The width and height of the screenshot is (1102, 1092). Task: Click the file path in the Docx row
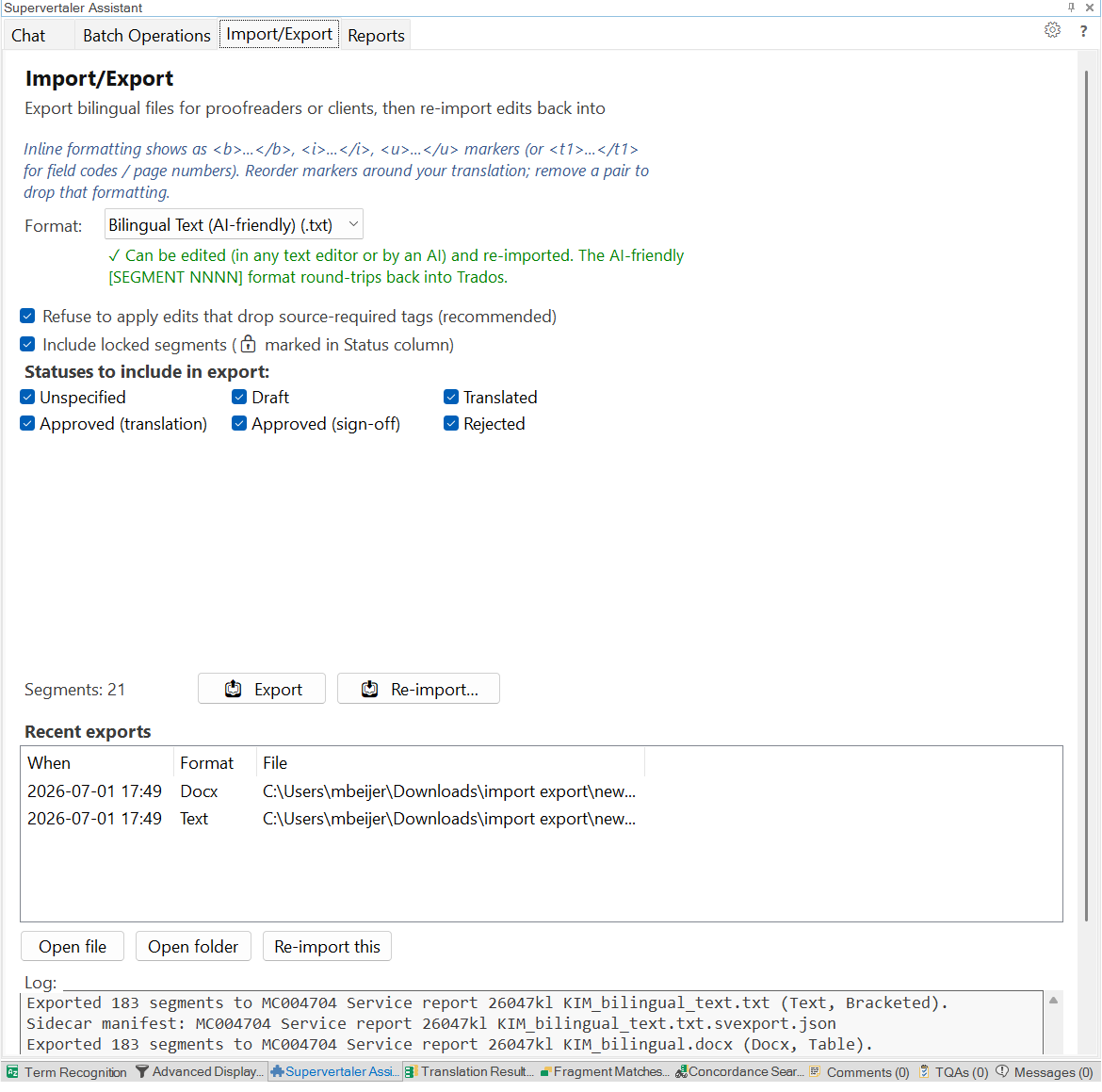[449, 791]
